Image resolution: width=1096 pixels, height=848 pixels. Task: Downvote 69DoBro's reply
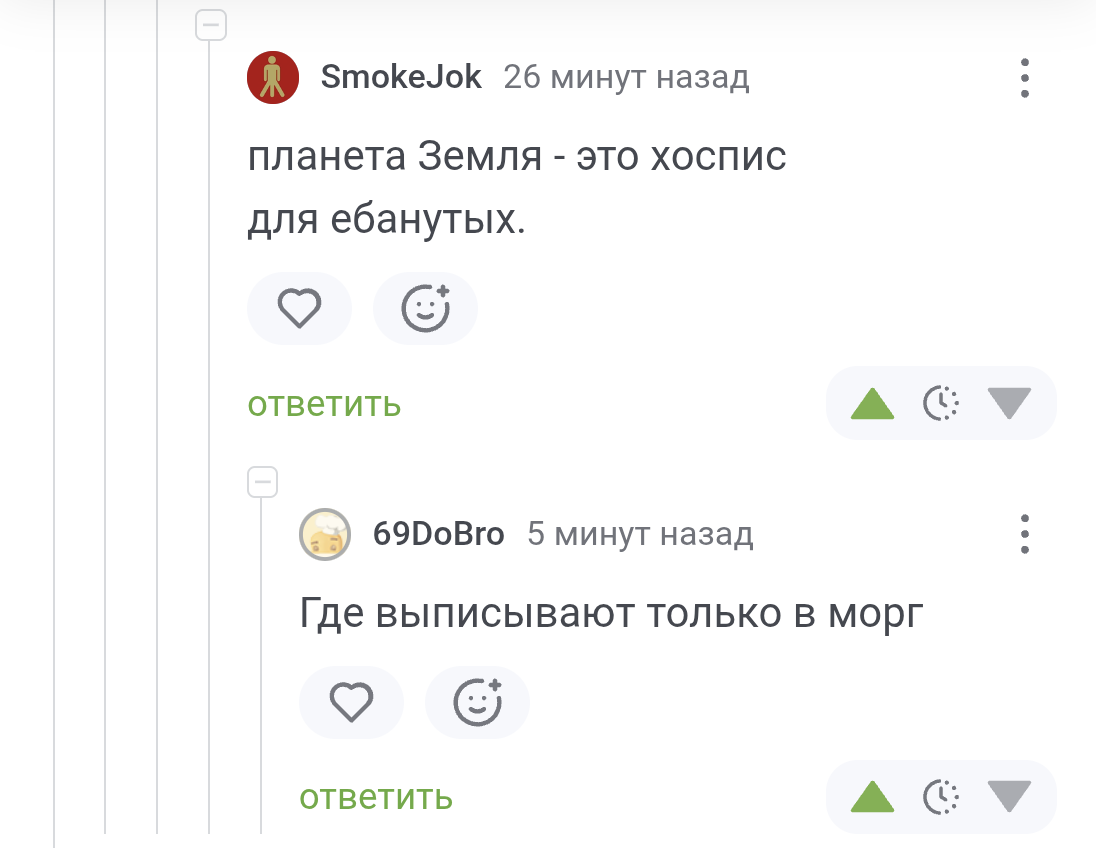(x=1008, y=796)
